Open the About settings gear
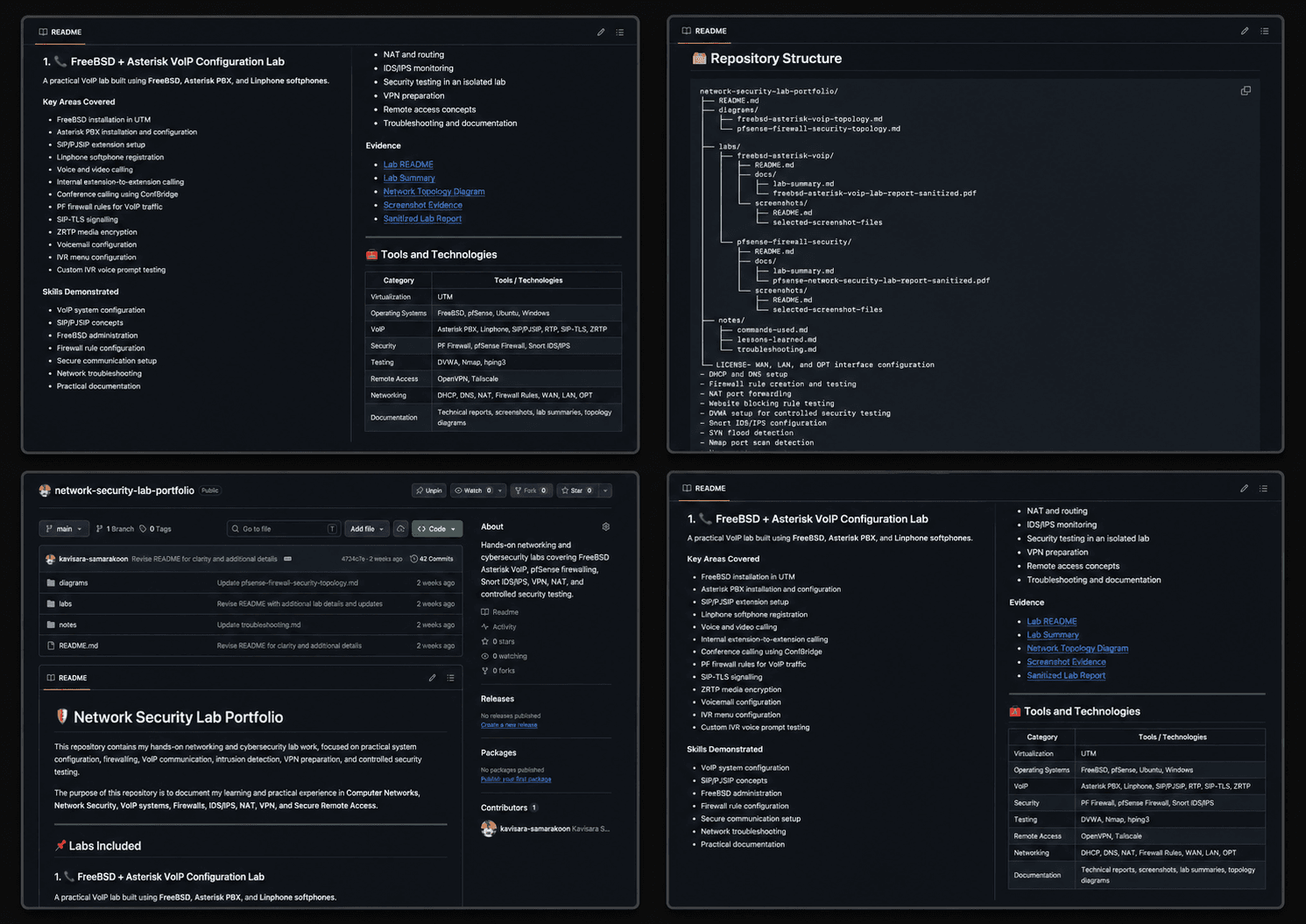This screenshot has height=924, width=1306. (605, 527)
